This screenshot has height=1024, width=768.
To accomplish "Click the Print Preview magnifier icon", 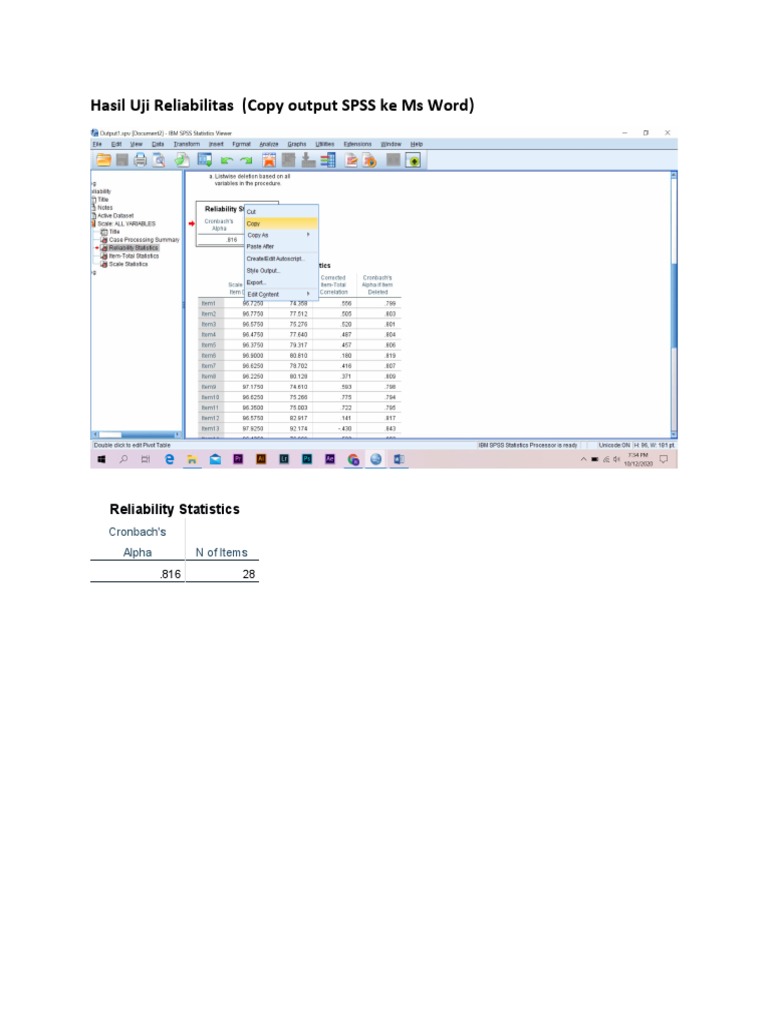I will coord(159,160).
